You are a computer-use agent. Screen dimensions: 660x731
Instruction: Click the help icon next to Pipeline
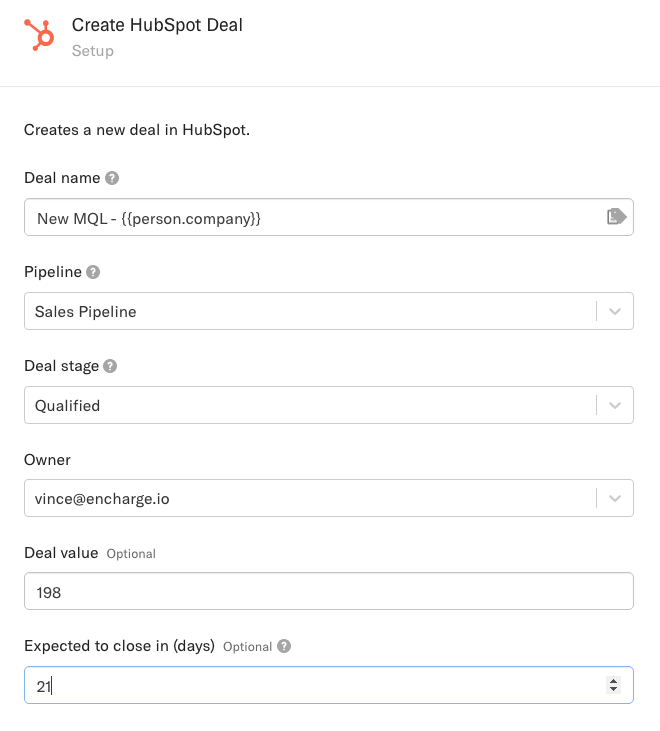tap(93, 272)
